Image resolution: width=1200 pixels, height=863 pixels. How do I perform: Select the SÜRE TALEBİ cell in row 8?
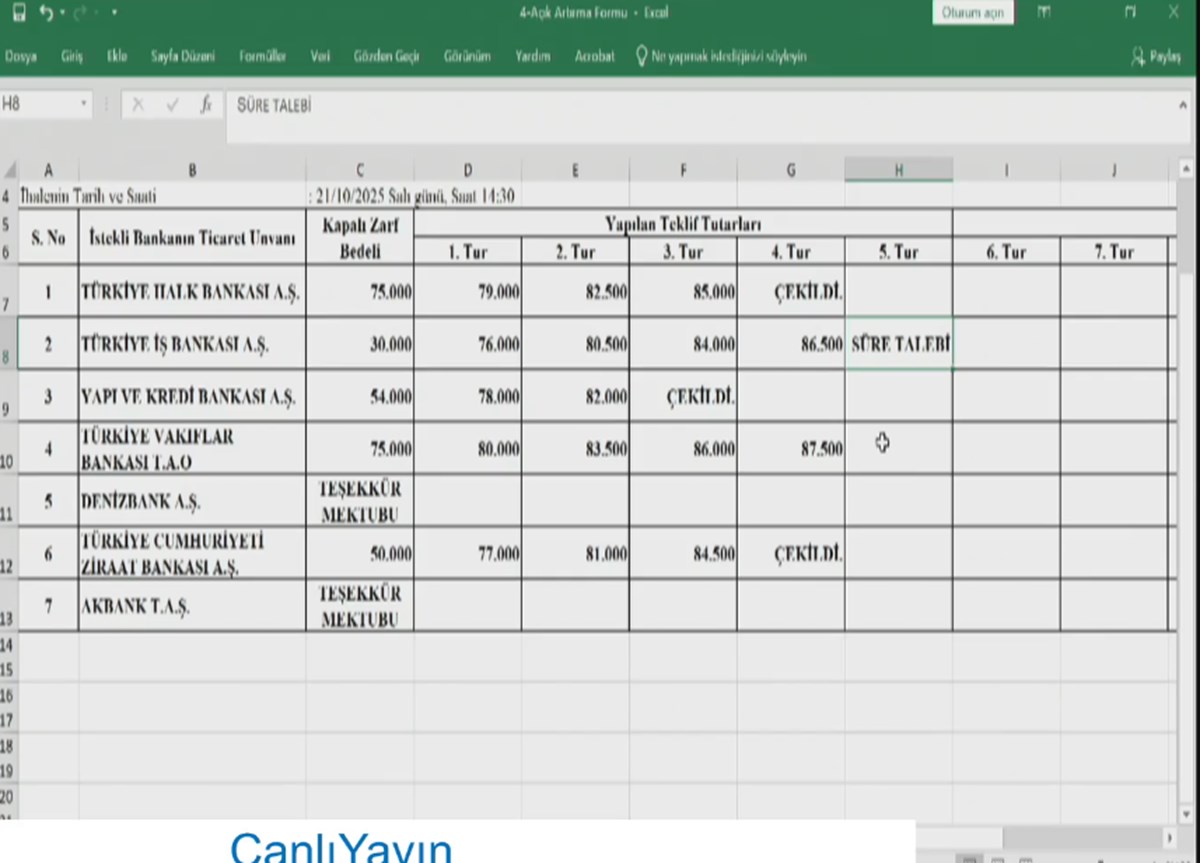point(898,345)
